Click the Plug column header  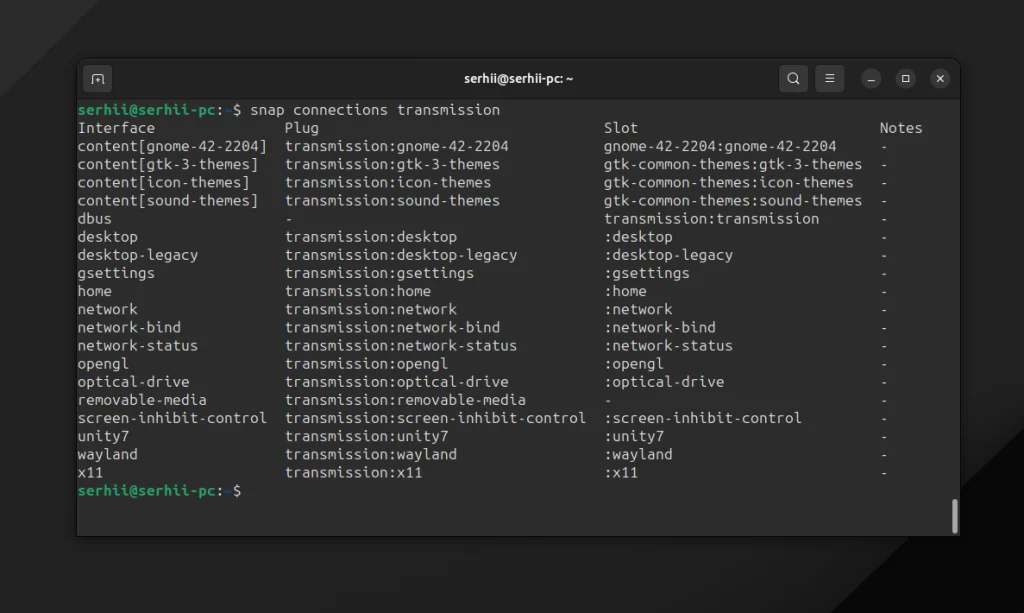coord(301,128)
